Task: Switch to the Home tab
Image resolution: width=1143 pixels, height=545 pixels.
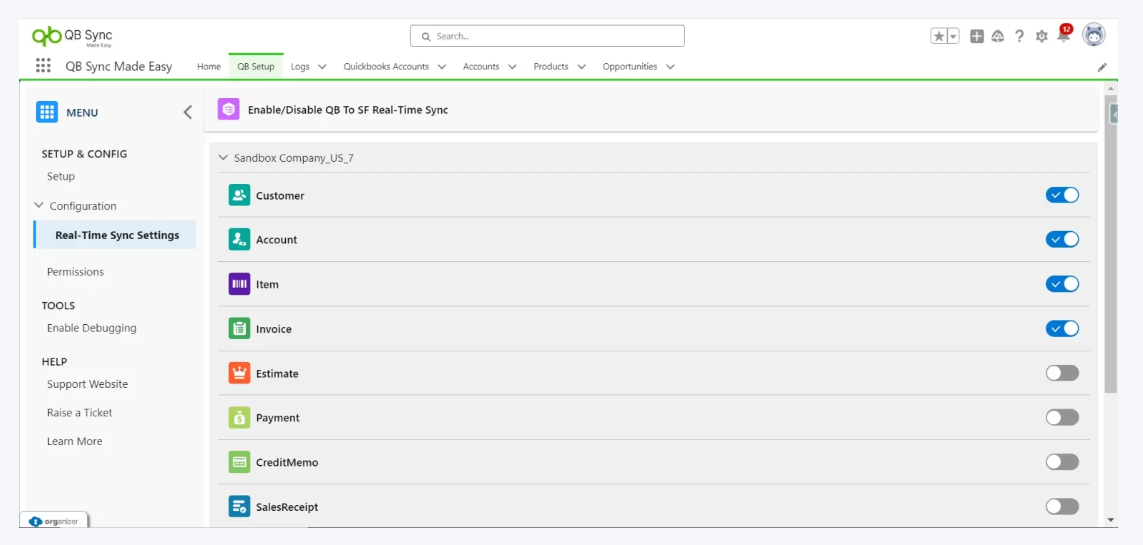Action: point(208,67)
